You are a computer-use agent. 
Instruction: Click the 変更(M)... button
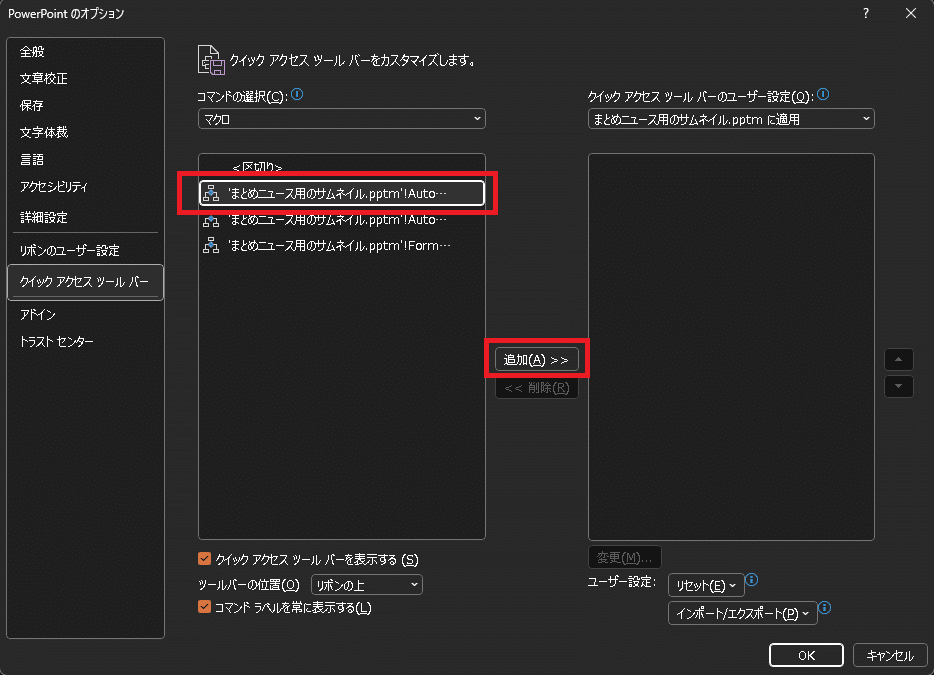624,557
